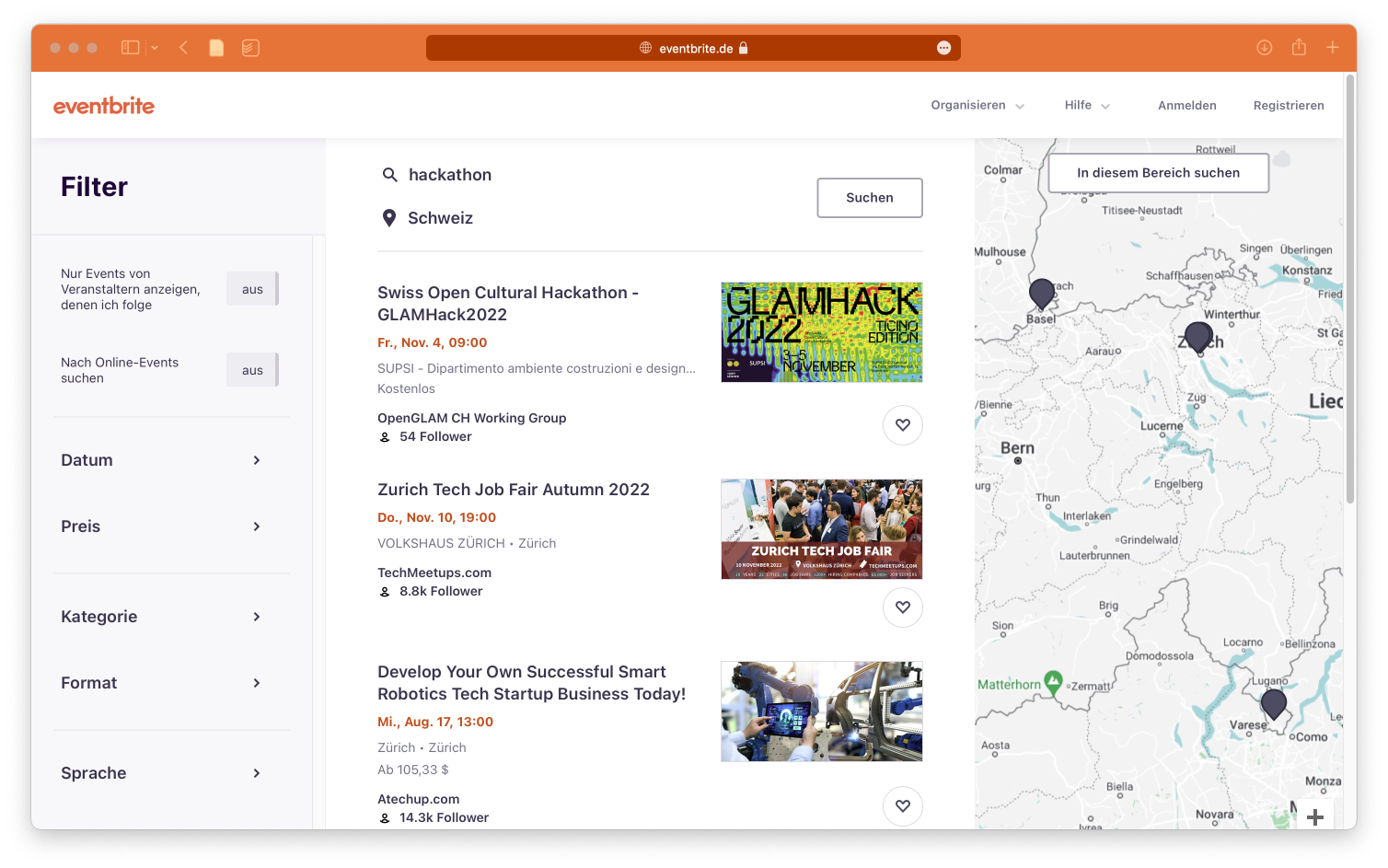The height and width of the screenshot is (868, 1388).
Task: Expand the Datum filter
Action: tap(162, 460)
